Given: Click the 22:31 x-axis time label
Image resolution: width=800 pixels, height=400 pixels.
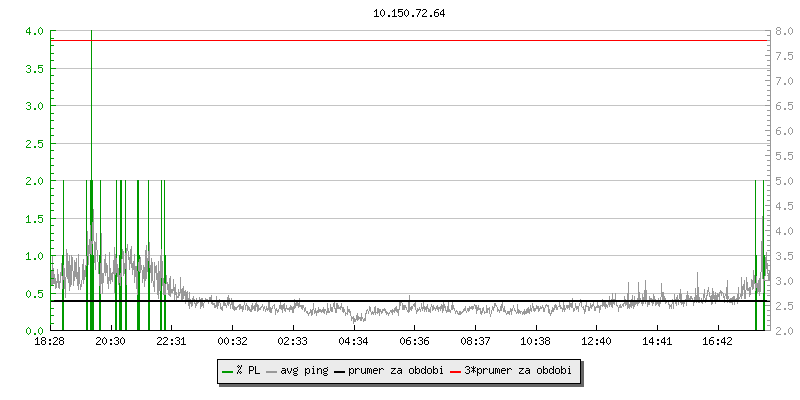Looking at the screenshot, I should [x=171, y=342].
